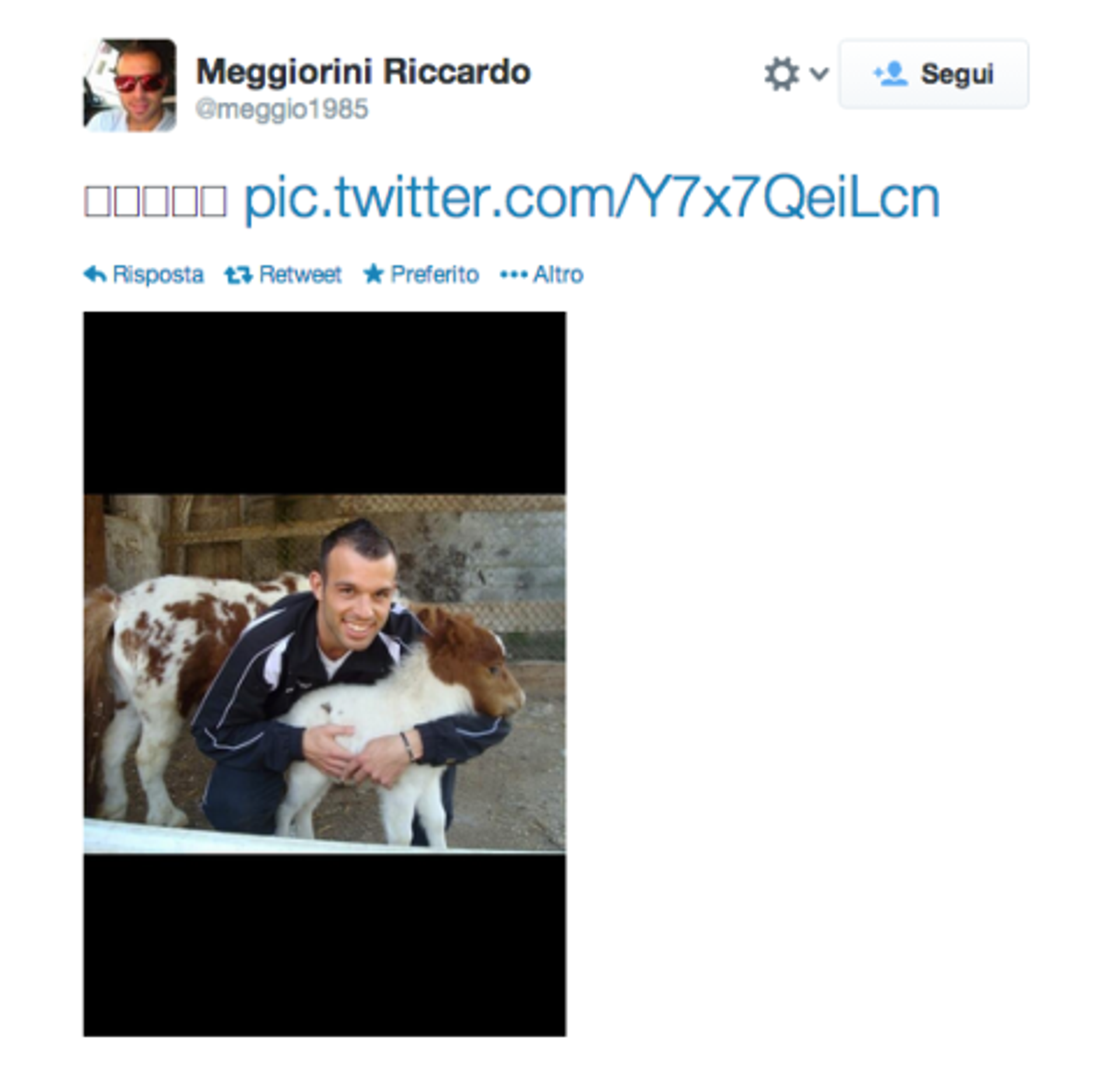Mark tweet via Preferito label
The image size is (1120, 1069).
coord(435,274)
